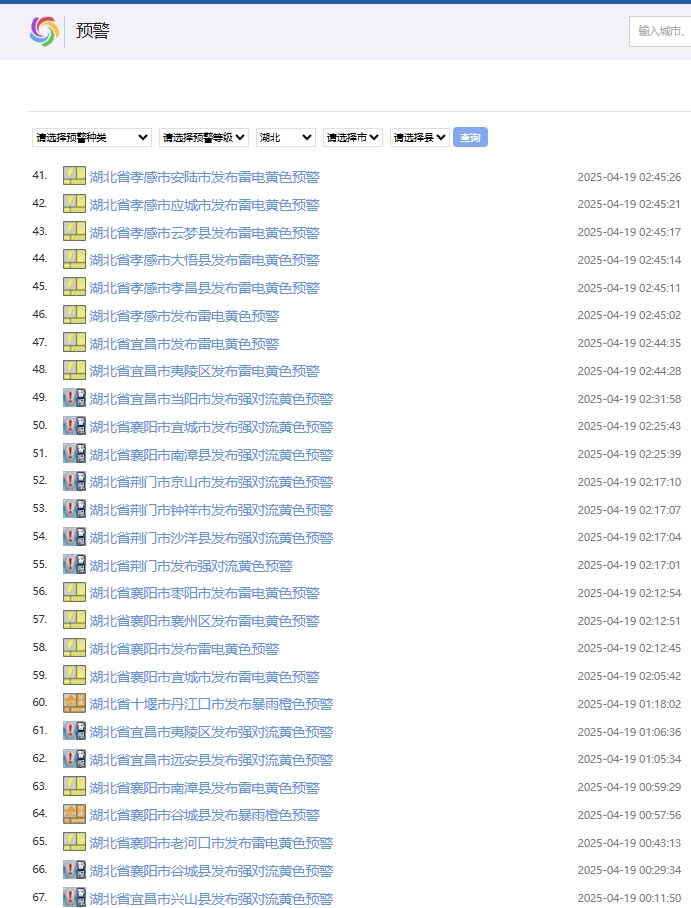Click the 预警 page title text
Screen dimensions: 691x908
[93, 31]
